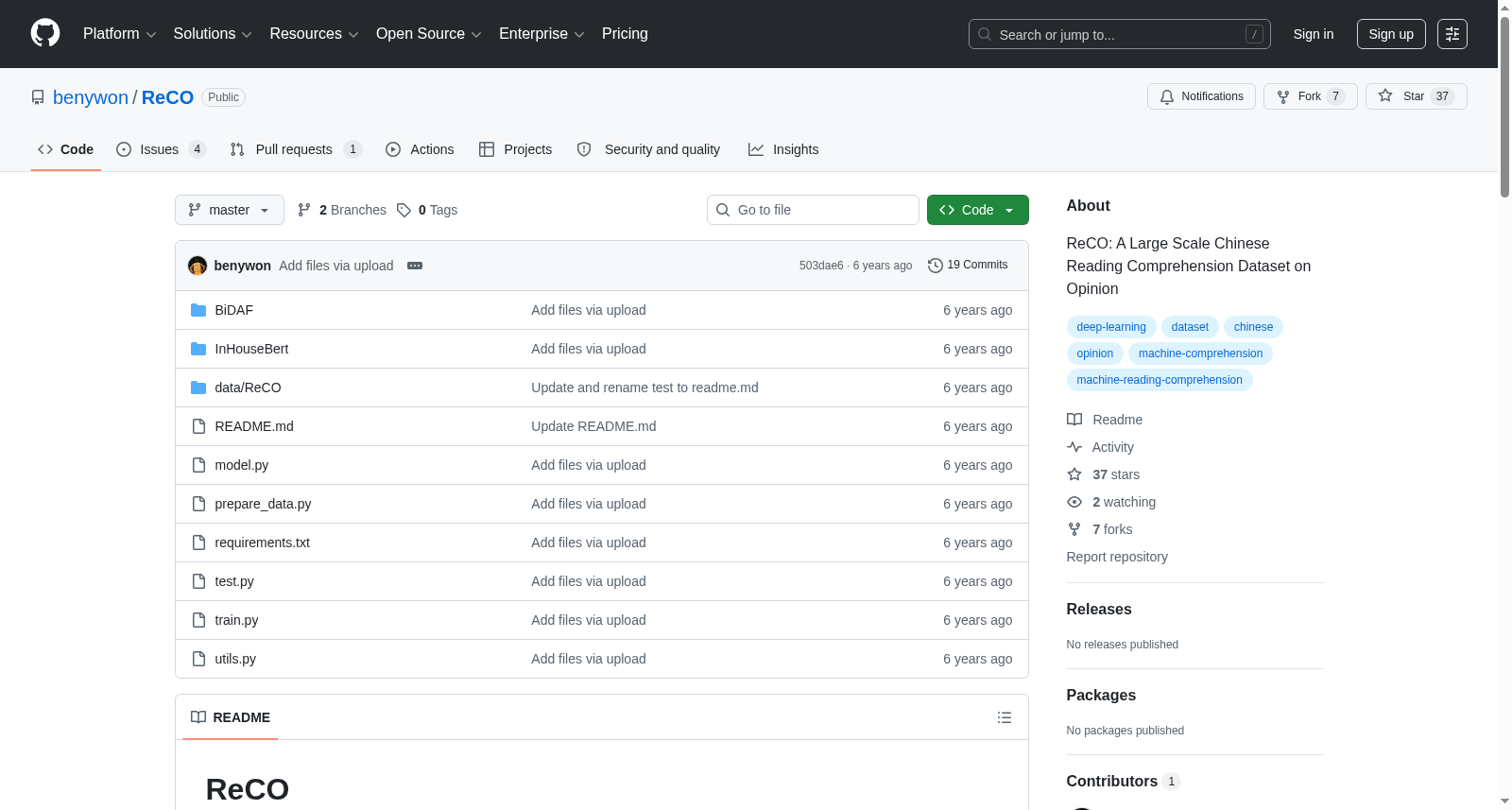Click the Notifications bell icon
1512x810 pixels.
(x=1167, y=96)
